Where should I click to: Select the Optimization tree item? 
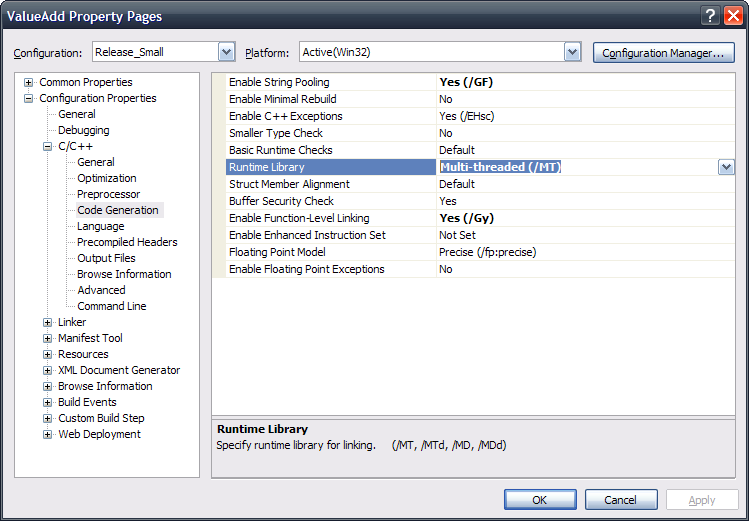click(109, 178)
